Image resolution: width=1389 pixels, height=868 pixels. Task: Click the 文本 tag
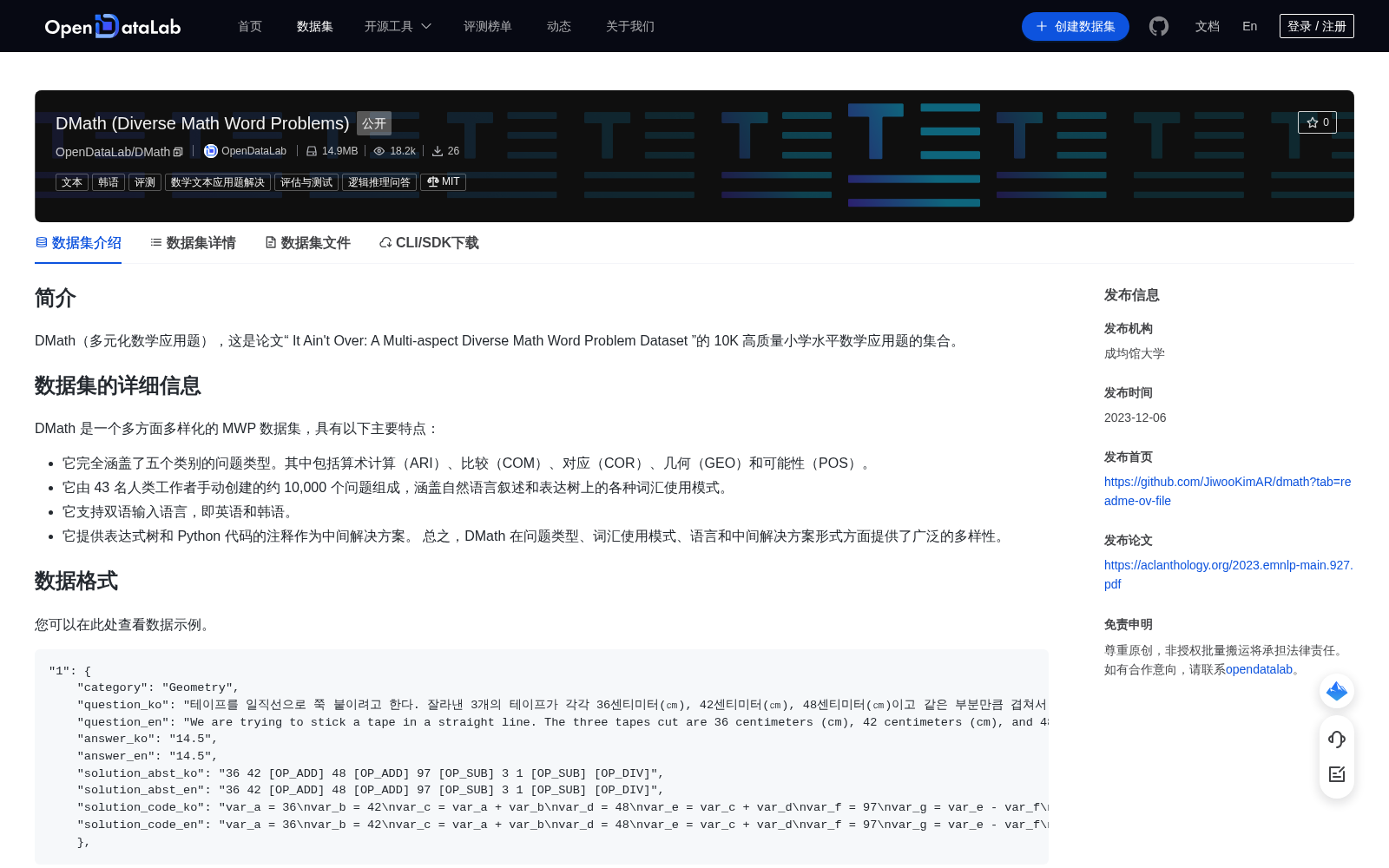72,182
